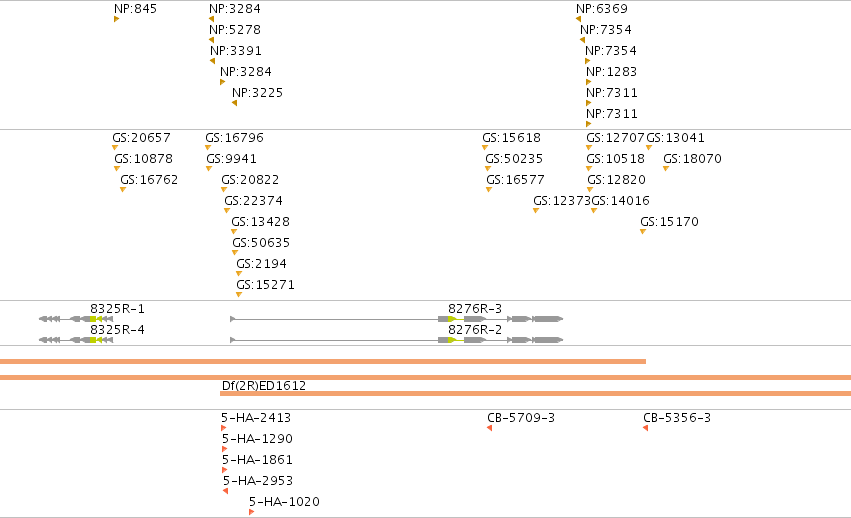Open the GS:12707 feature label
The width and height of the screenshot is (851, 518).
615,138
